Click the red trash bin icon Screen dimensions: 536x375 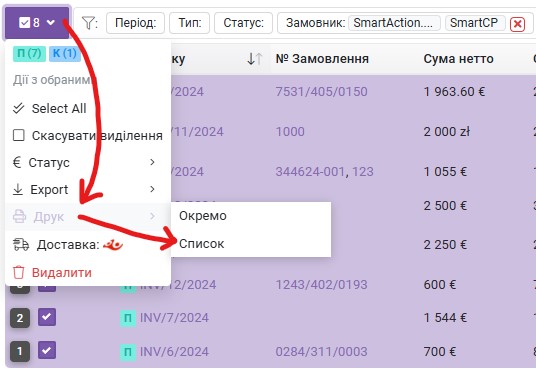pos(18,272)
